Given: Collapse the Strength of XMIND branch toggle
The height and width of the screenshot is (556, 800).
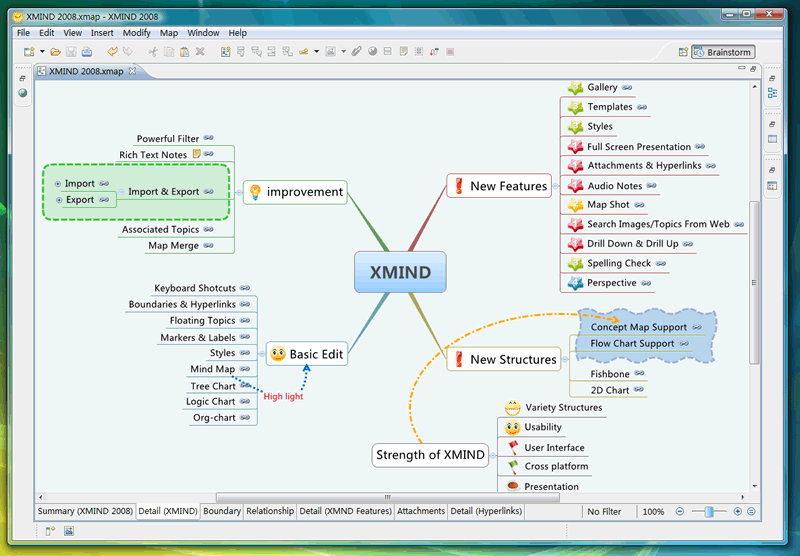Looking at the screenshot, I should (x=493, y=455).
